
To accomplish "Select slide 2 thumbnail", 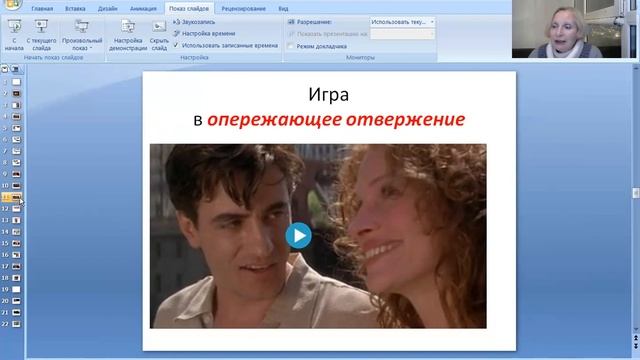I will (x=16, y=93).
